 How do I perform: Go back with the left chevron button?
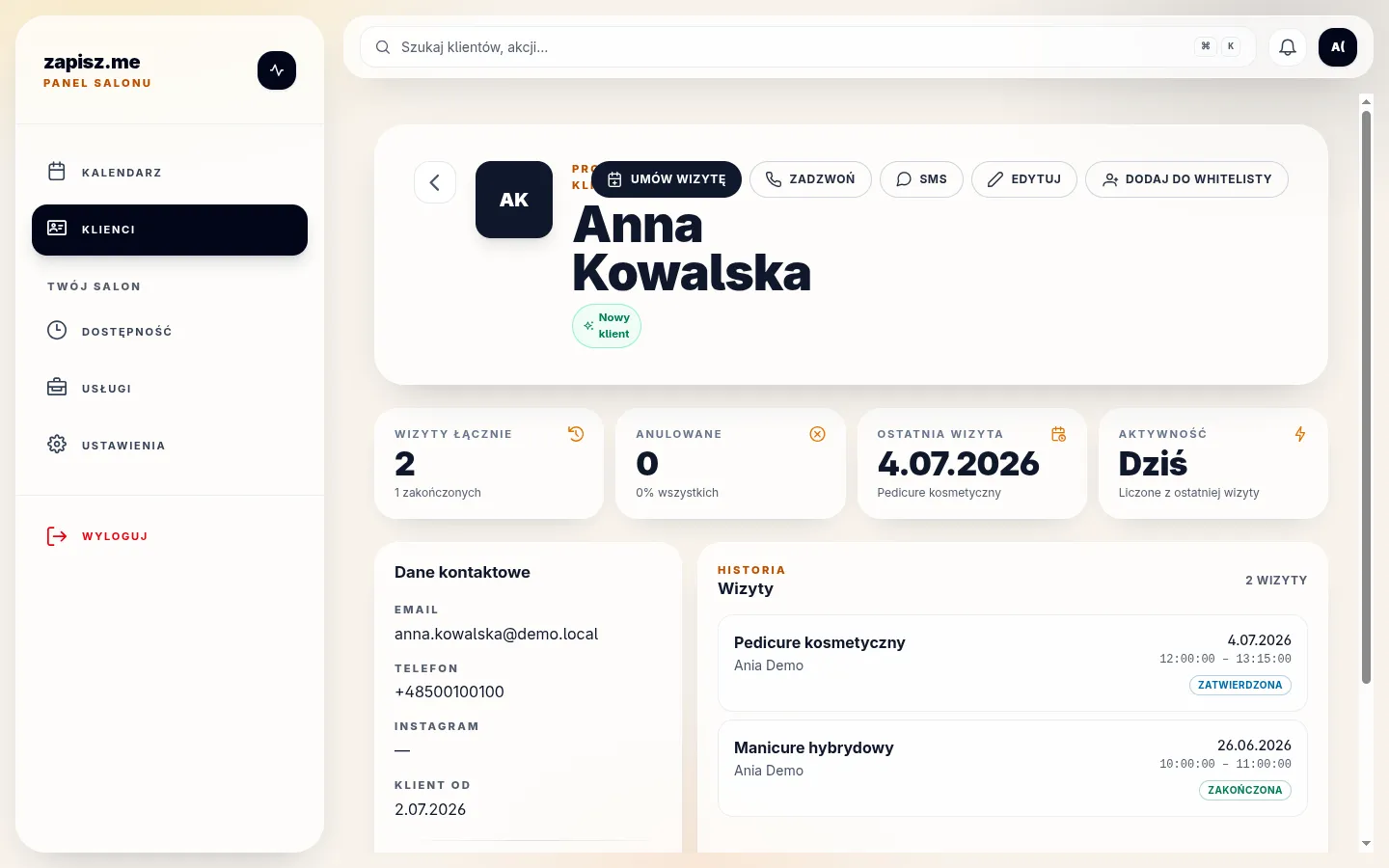(435, 182)
